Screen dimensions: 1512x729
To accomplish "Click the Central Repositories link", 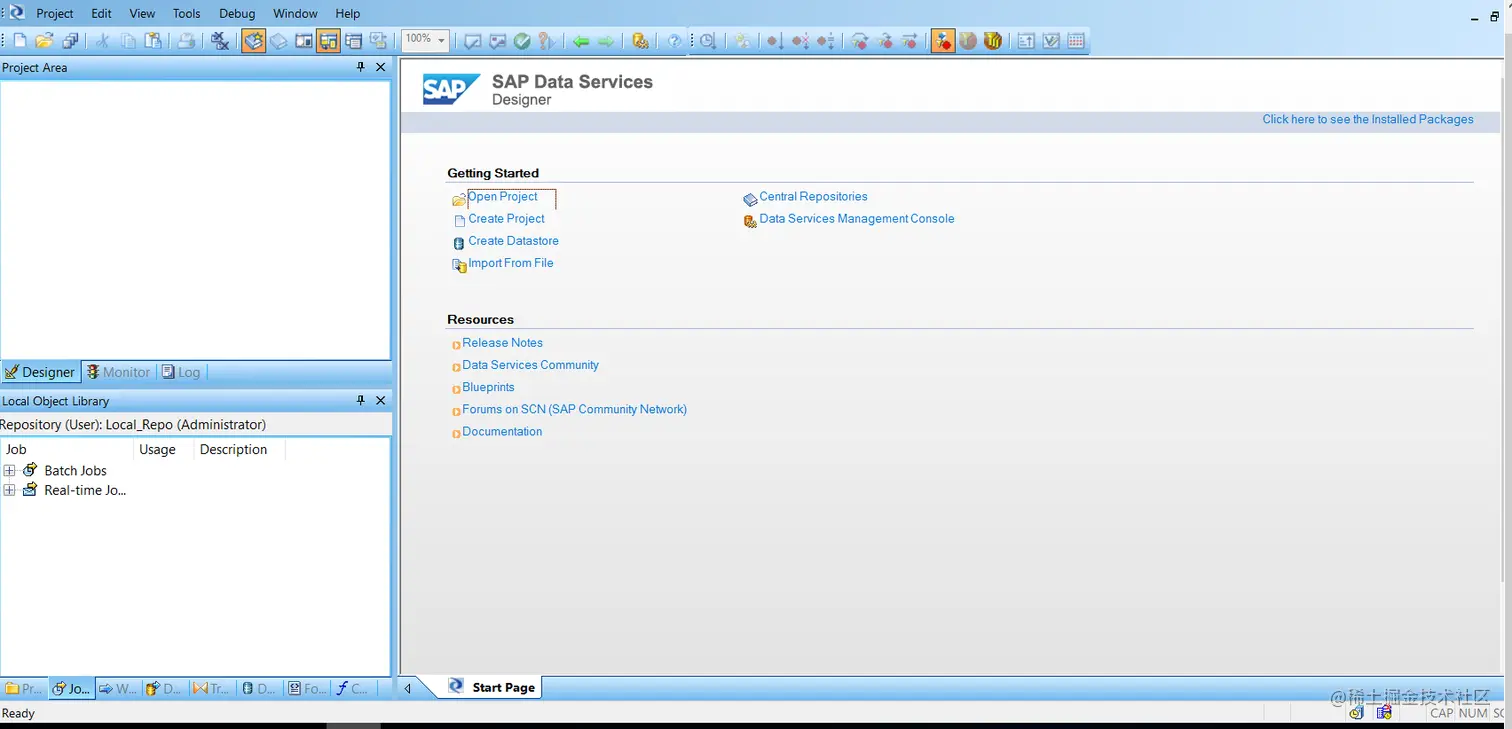I will [813, 197].
